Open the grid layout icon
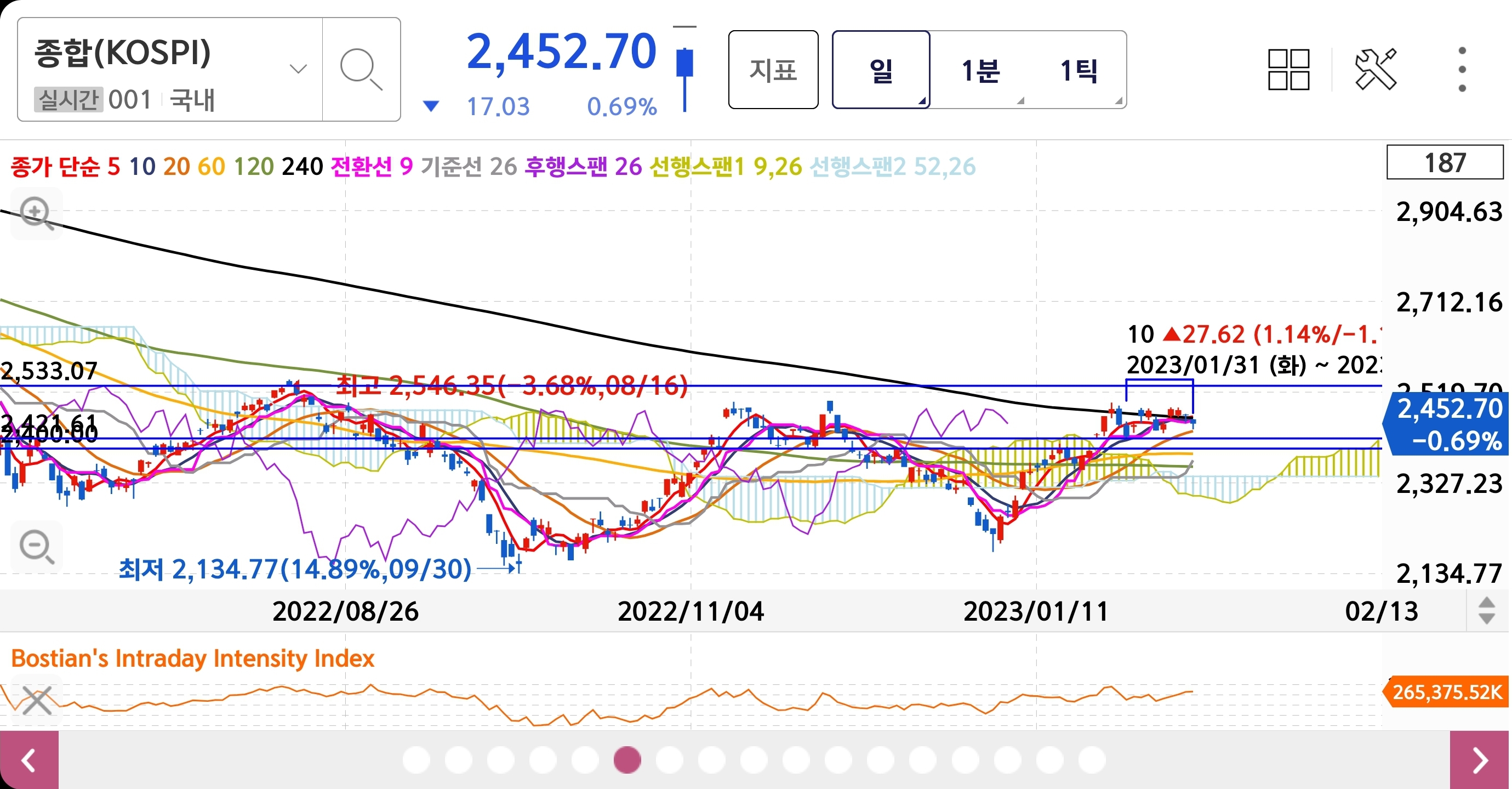The height and width of the screenshot is (789, 1512). pos(1288,69)
